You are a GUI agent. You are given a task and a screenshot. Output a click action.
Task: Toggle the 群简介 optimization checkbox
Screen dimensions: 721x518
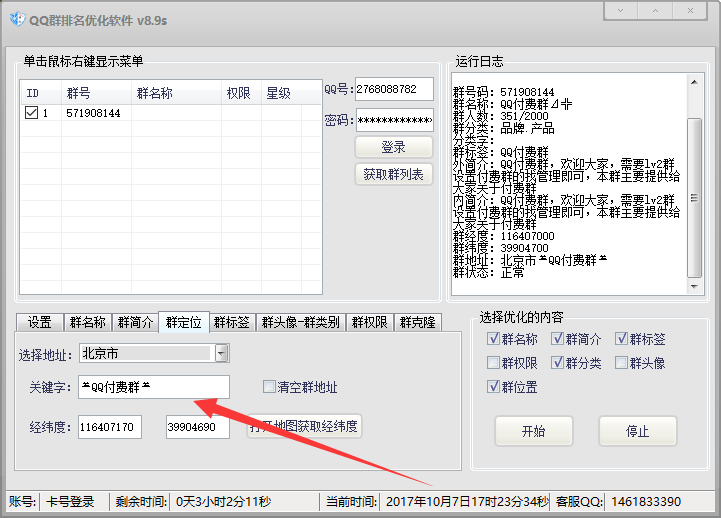(x=557, y=339)
